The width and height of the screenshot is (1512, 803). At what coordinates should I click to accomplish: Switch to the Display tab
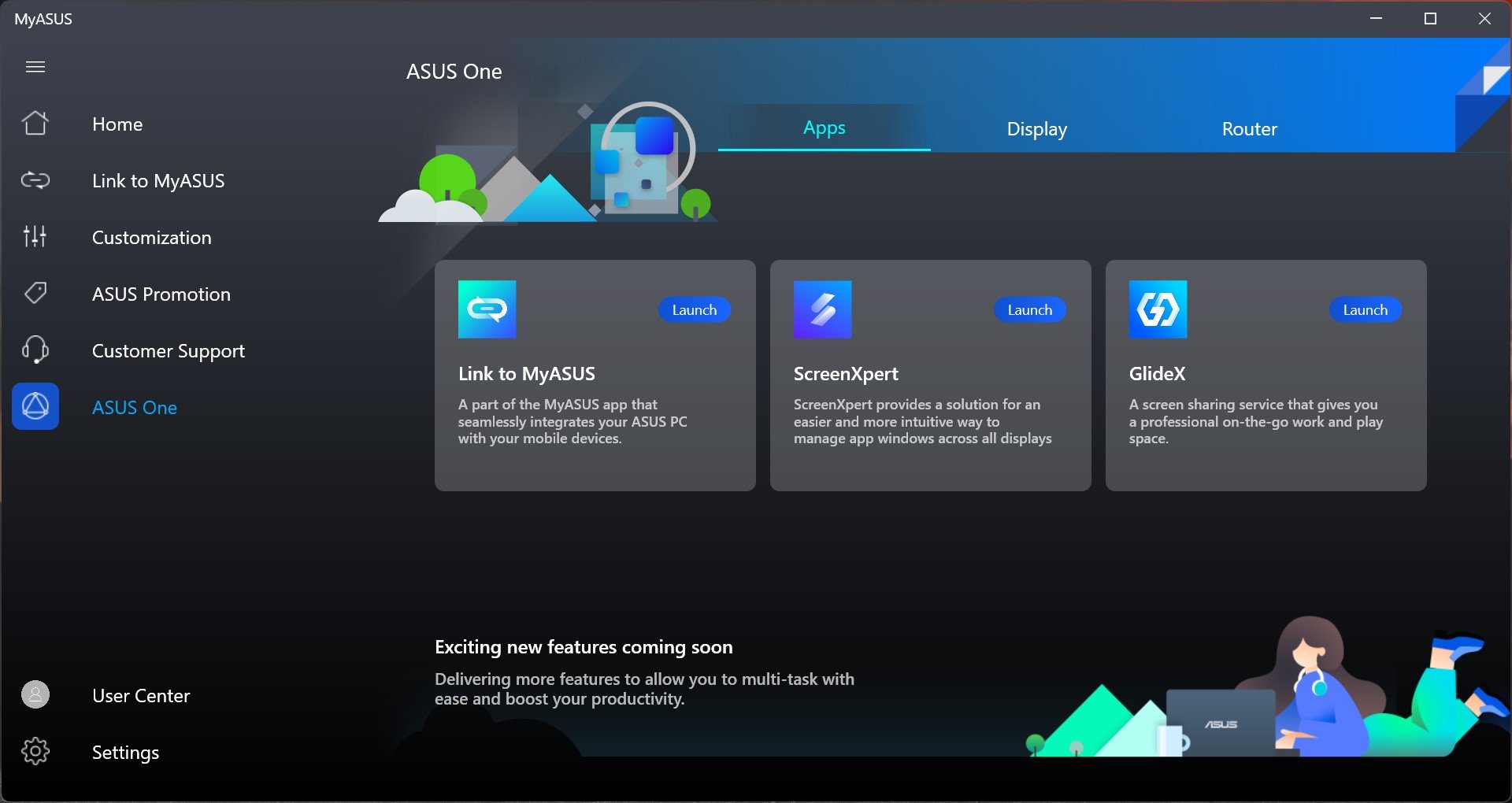click(x=1037, y=128)
